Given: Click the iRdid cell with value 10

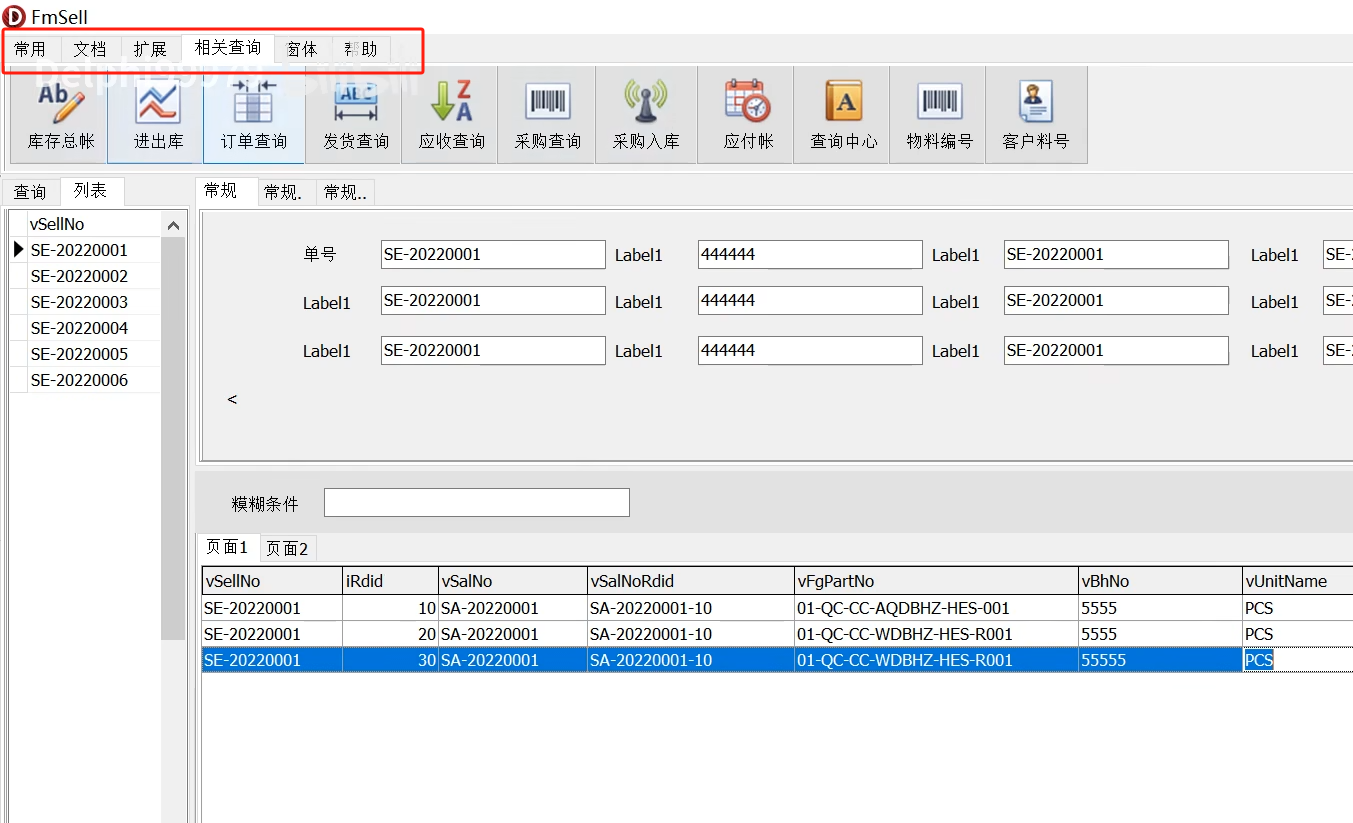Looking at the screenshot, I should point(390,608).
